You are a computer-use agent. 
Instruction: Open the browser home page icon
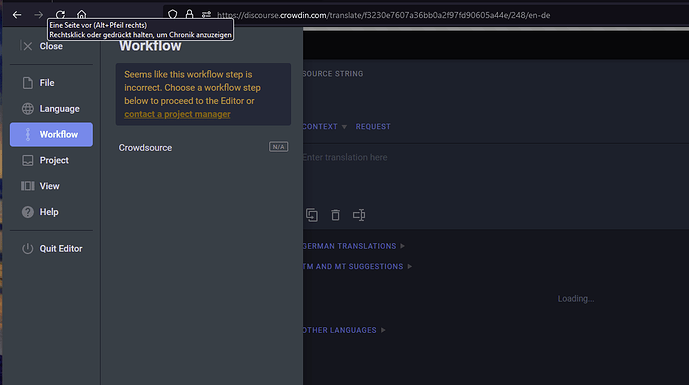tap(81, 15)
